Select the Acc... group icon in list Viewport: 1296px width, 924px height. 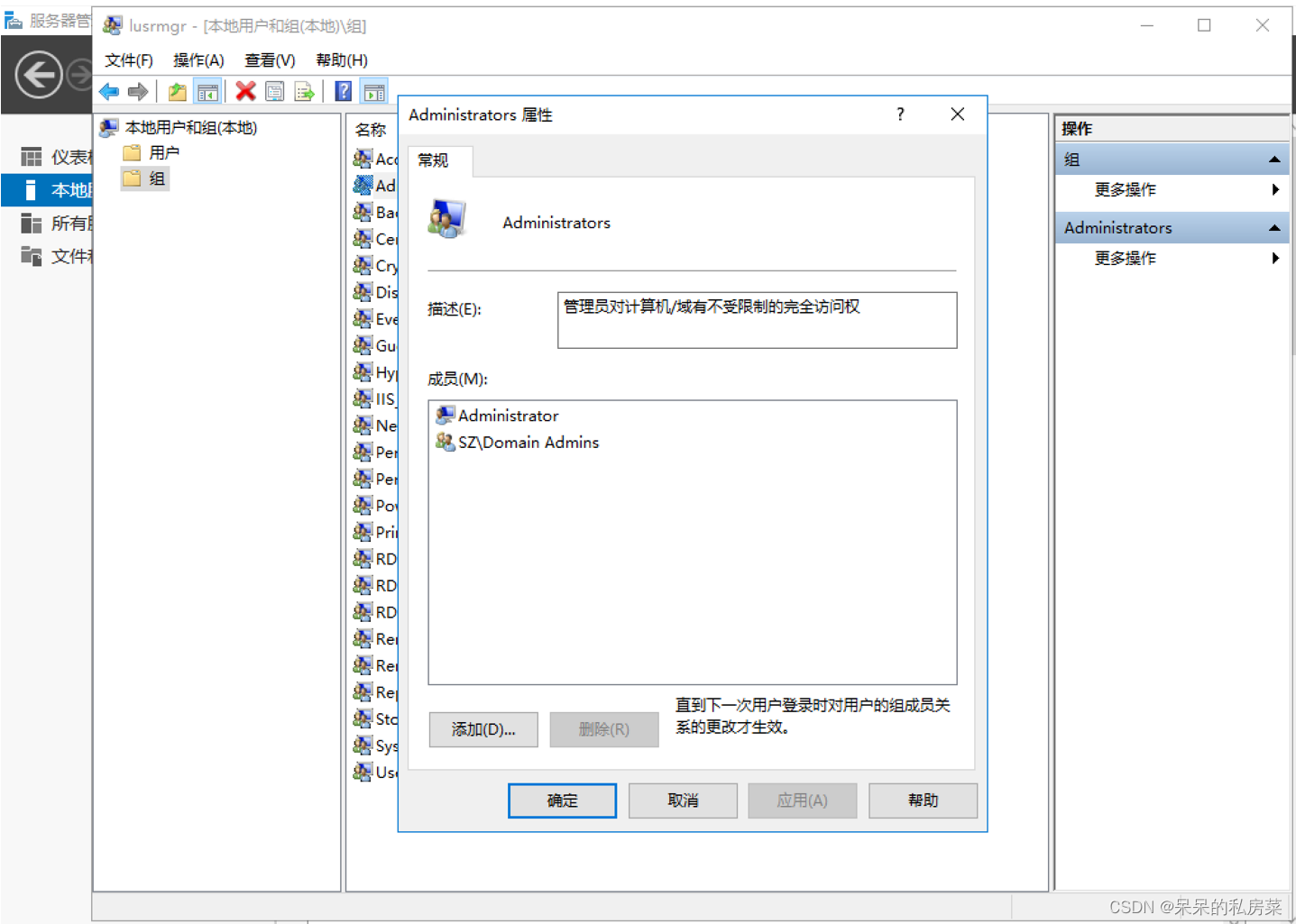pyautogui.click(x=363, y=159)
